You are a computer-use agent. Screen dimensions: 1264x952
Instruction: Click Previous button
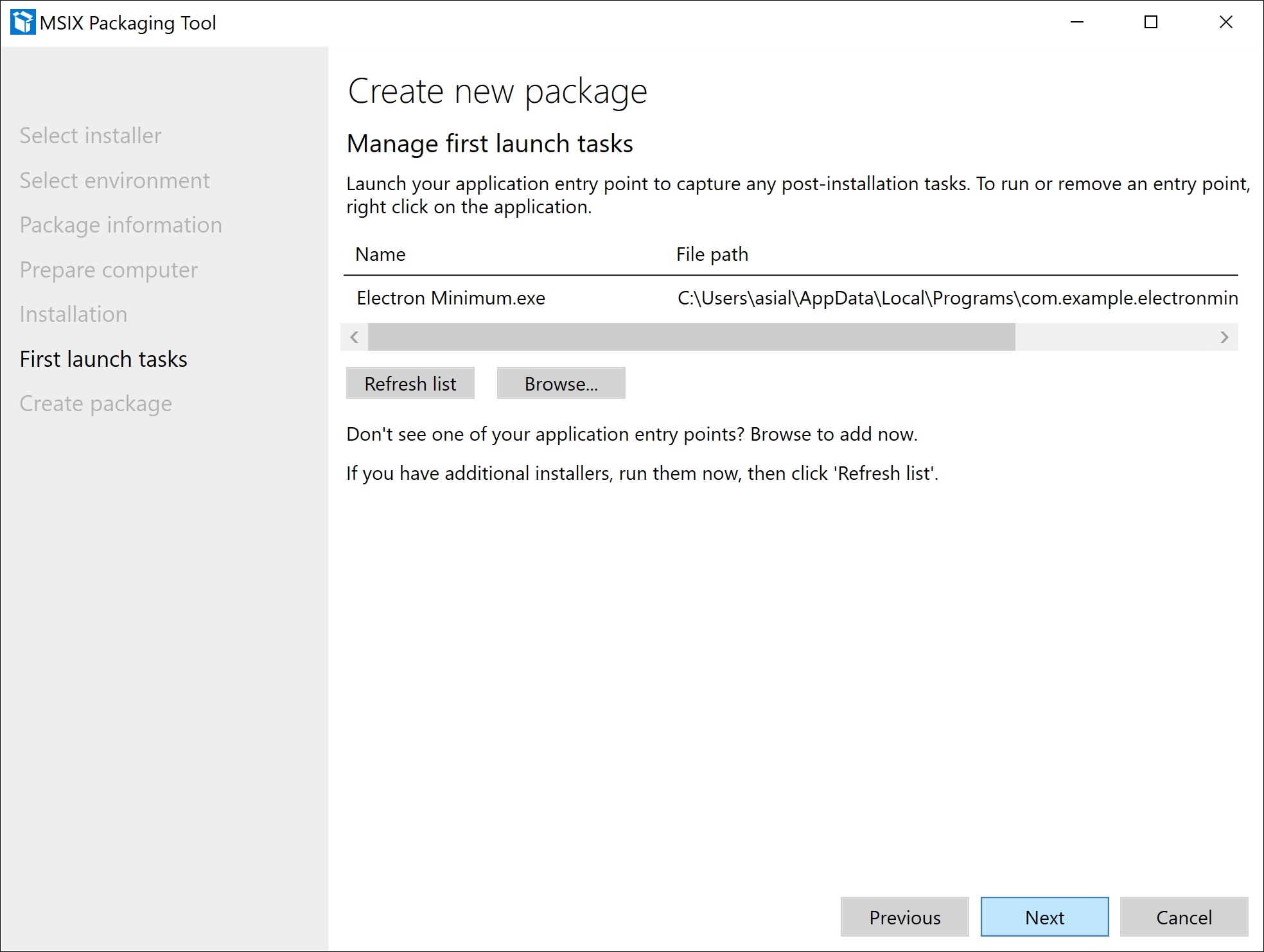tap(905, 917)
